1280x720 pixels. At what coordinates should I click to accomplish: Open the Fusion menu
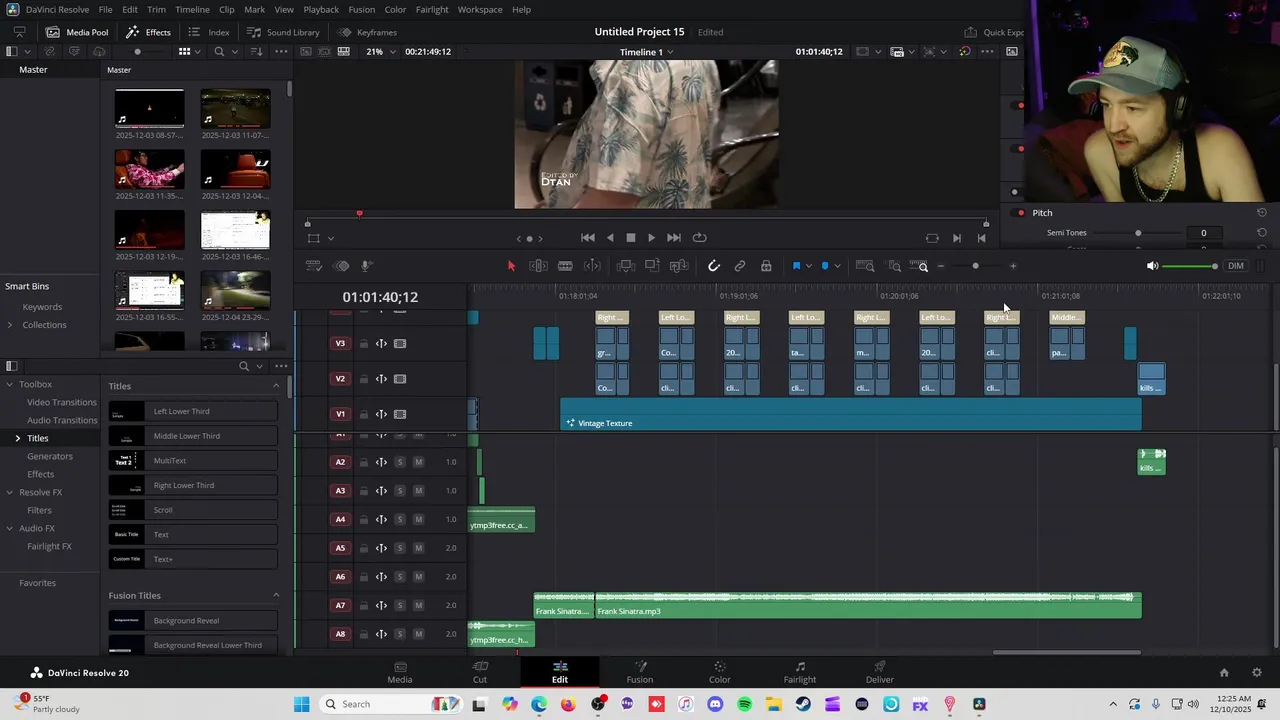pos(362,9)
